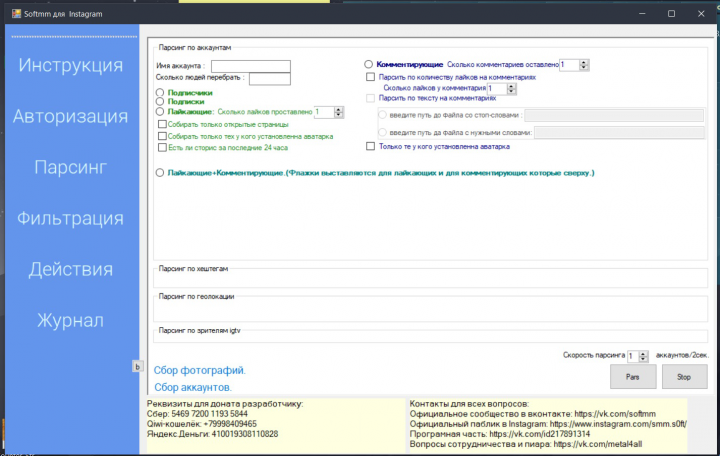
Task: Click the vk.com/id217891314 link
Action: [x=540, y=434]
